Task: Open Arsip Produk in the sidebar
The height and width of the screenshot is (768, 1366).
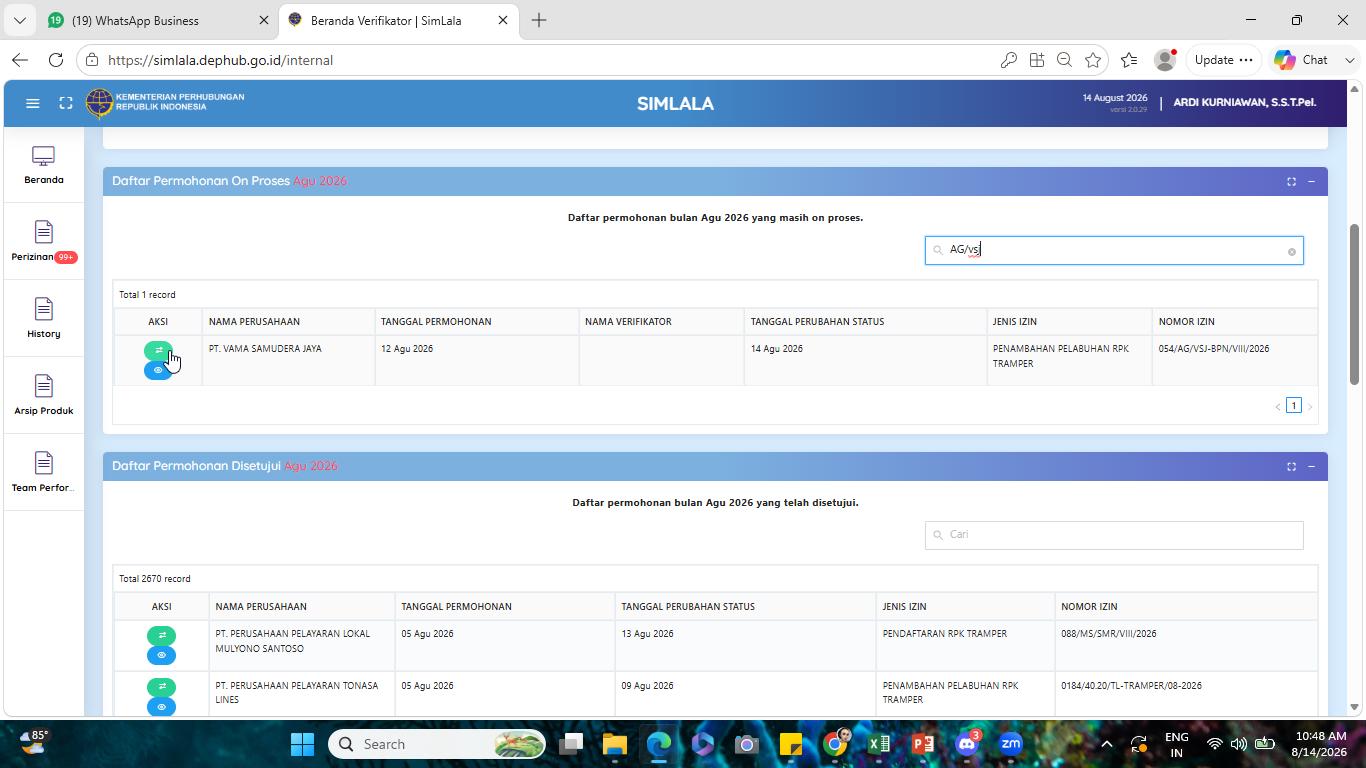Action: (43, 396)
